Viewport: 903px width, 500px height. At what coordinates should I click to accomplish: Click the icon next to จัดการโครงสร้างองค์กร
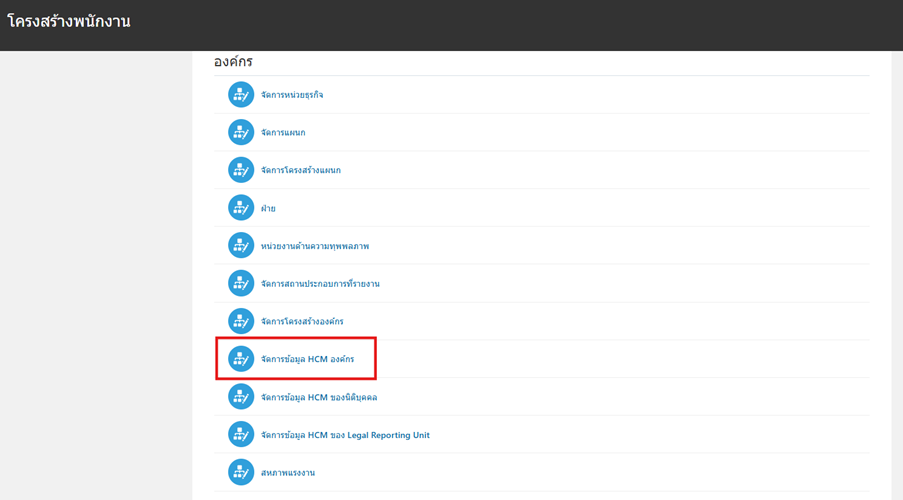click(241, 321)
